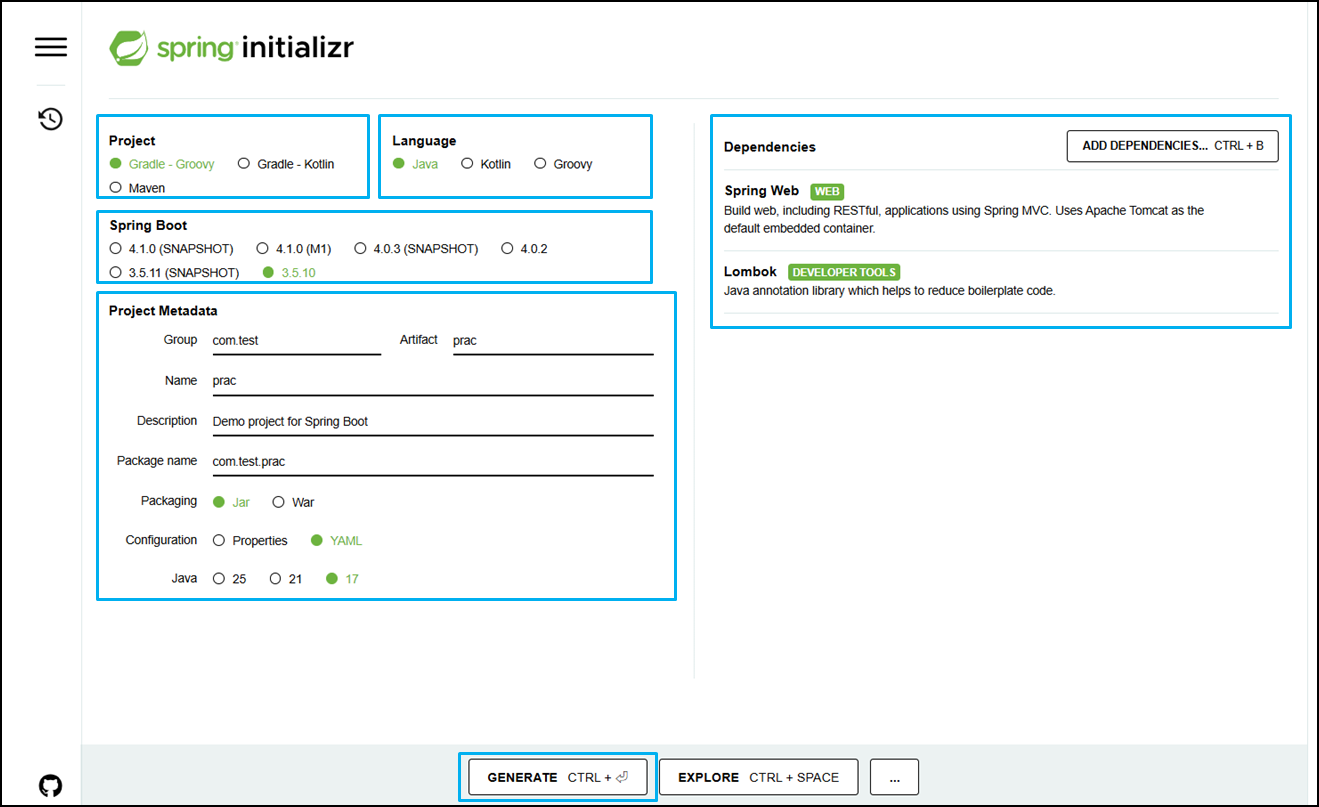Click the Project Metadata heading
The height and width of the screenshot is (807, 1319).
[x=163, y=311]
